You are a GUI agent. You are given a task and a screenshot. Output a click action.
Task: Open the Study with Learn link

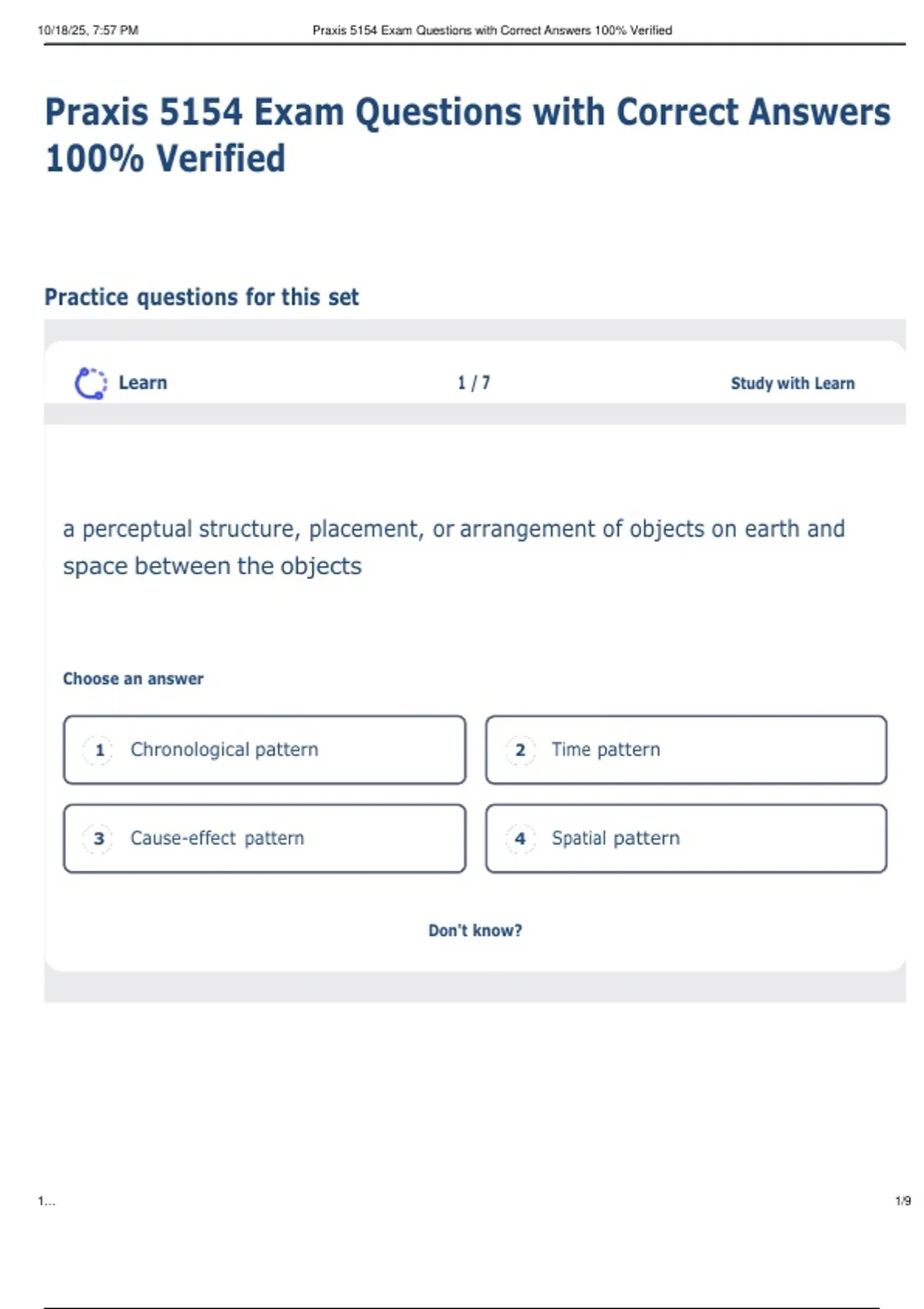pos(792,383)
